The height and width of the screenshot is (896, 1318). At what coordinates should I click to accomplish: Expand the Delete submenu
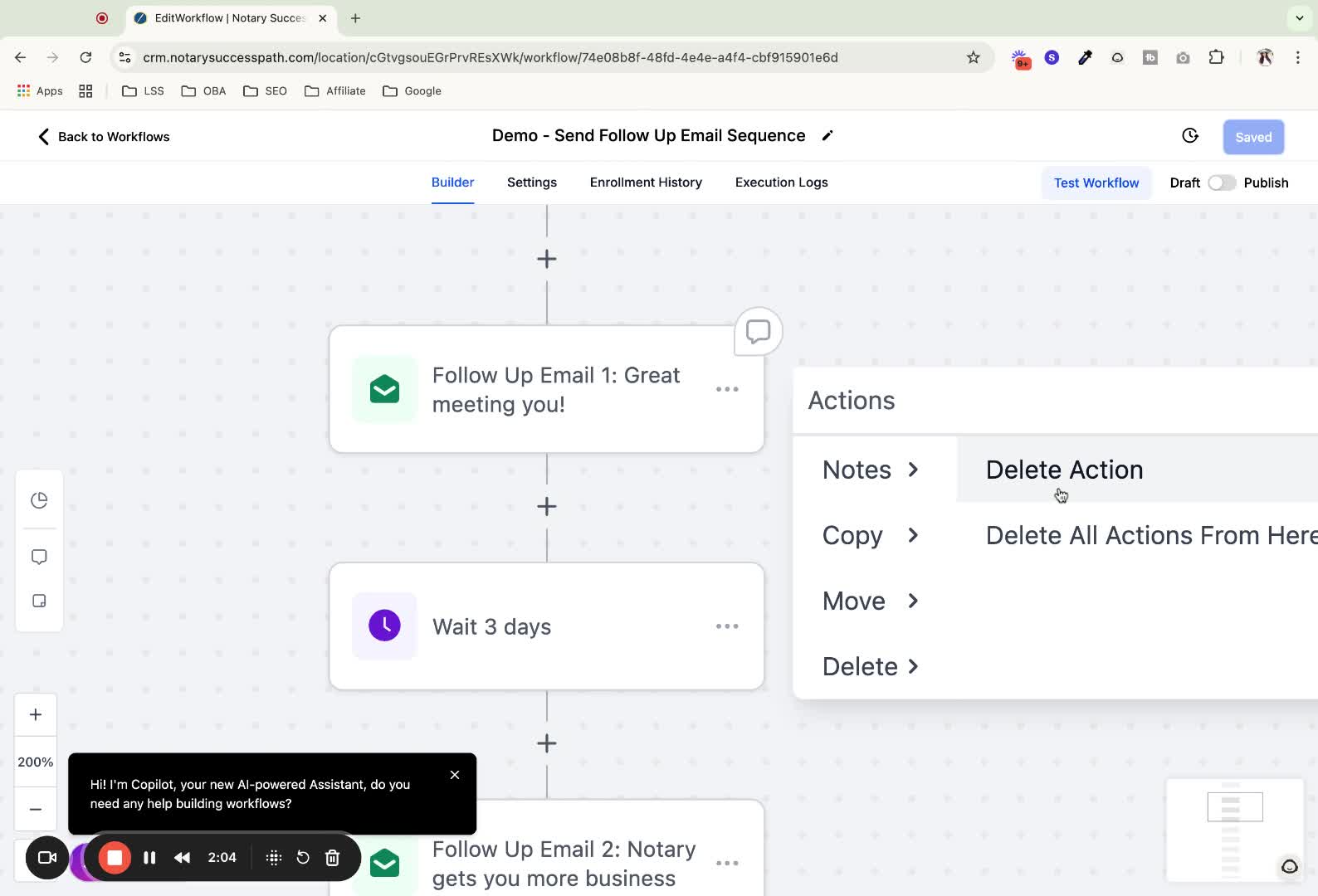pos(871,666)
